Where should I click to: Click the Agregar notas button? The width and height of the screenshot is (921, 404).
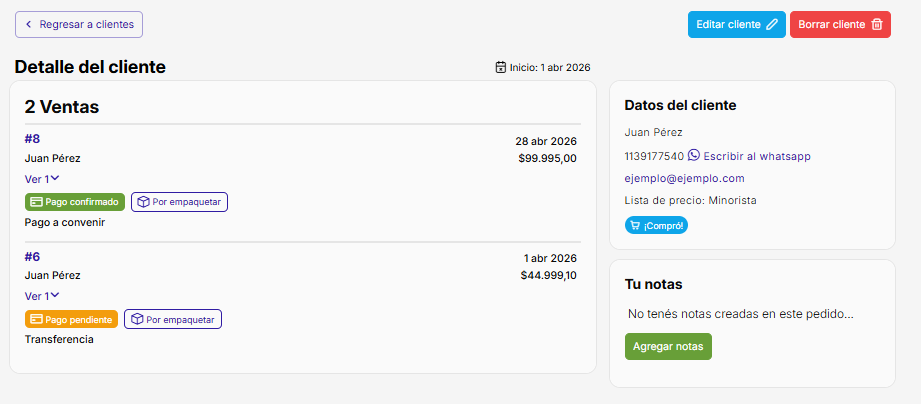668,346
